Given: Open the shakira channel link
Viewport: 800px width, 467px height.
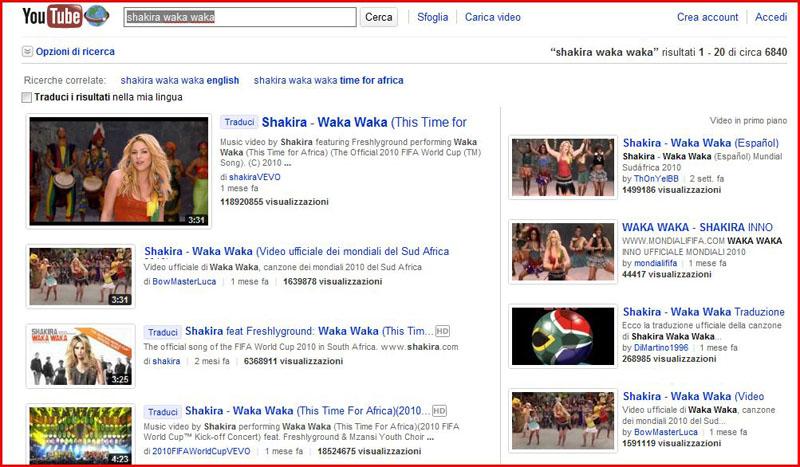Looking at the screenshot, I should click(x=166, y=361).
